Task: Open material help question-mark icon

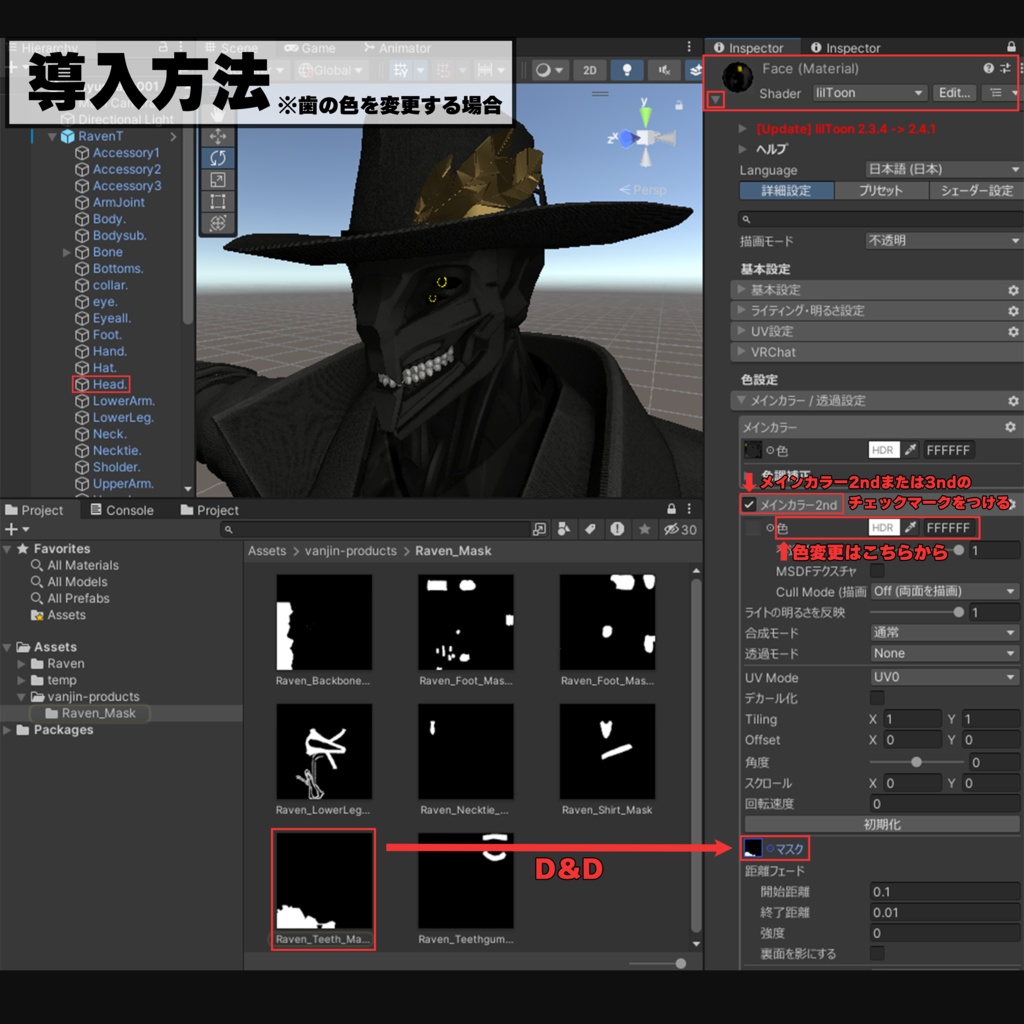Action: tap(988, 68)
